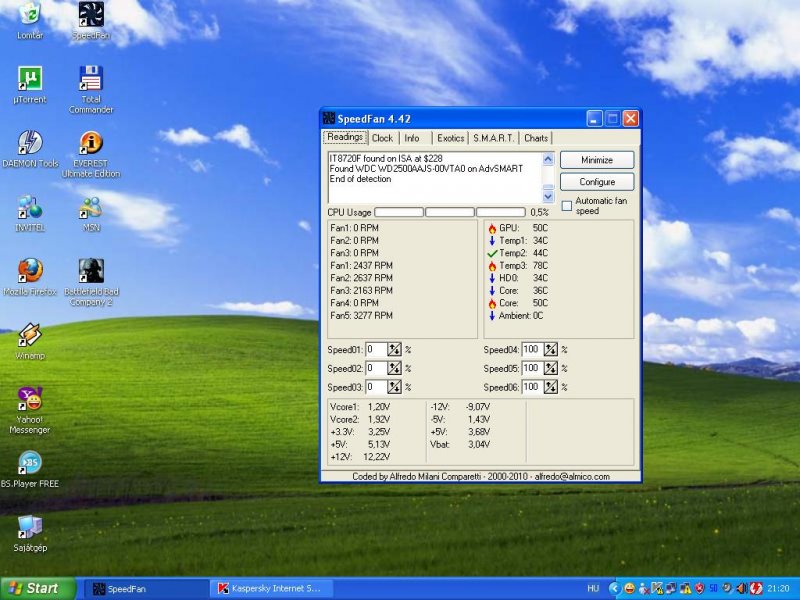Open Winamp desktop shortcut
The height and width of the screenshot is (600, 800).
tap(30, 341)
